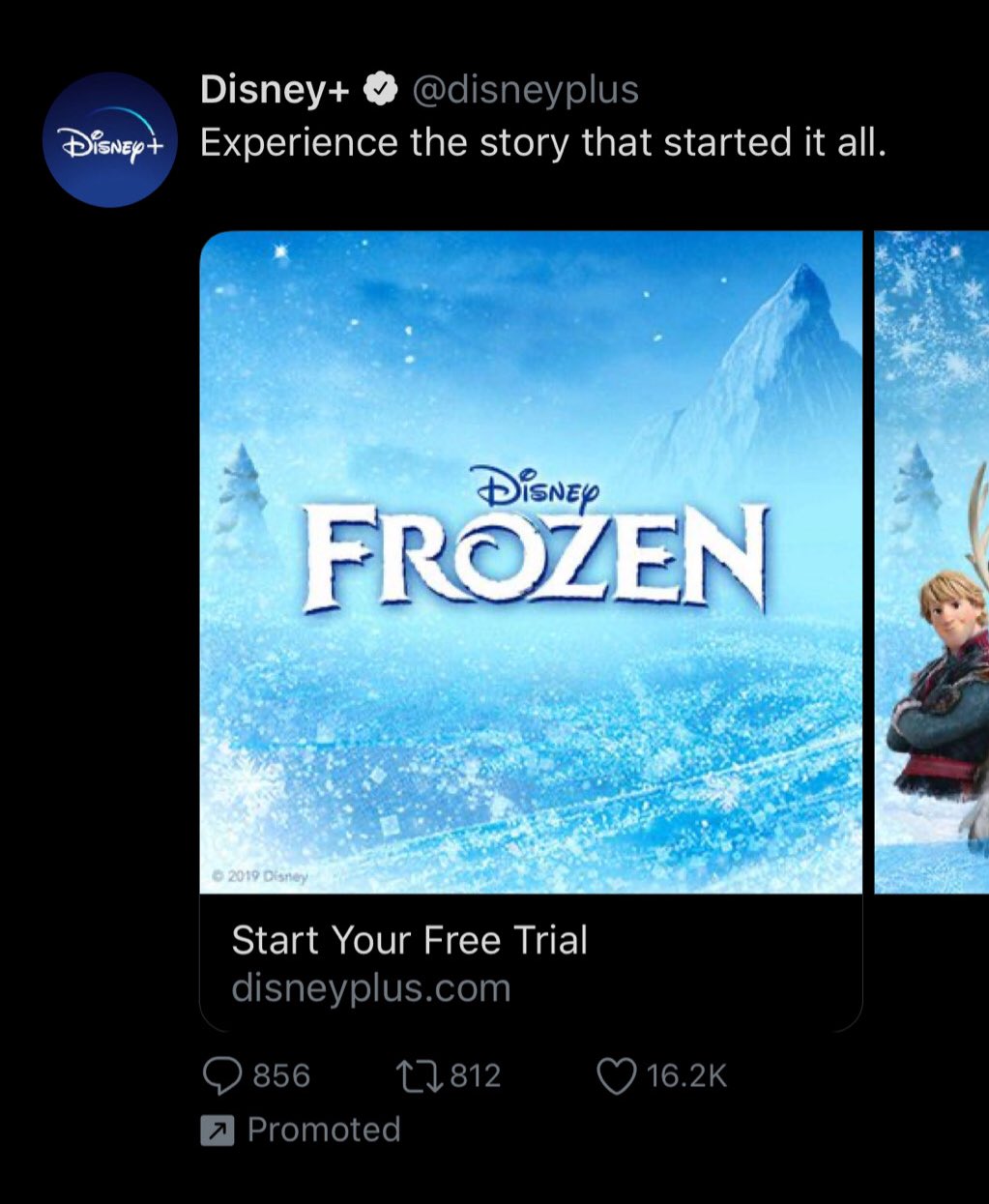
Task: Click the 16.2K likes count
Action: point(686,1075)
